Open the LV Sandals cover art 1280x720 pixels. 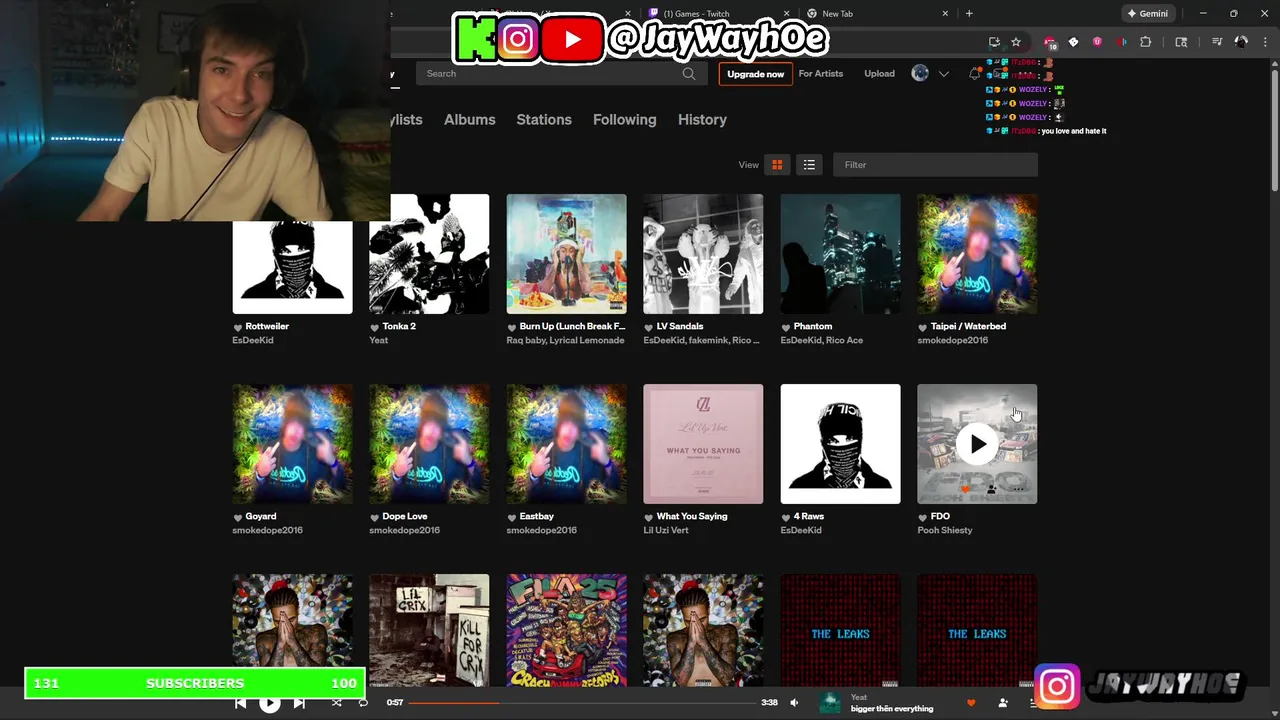click(703, 254)
